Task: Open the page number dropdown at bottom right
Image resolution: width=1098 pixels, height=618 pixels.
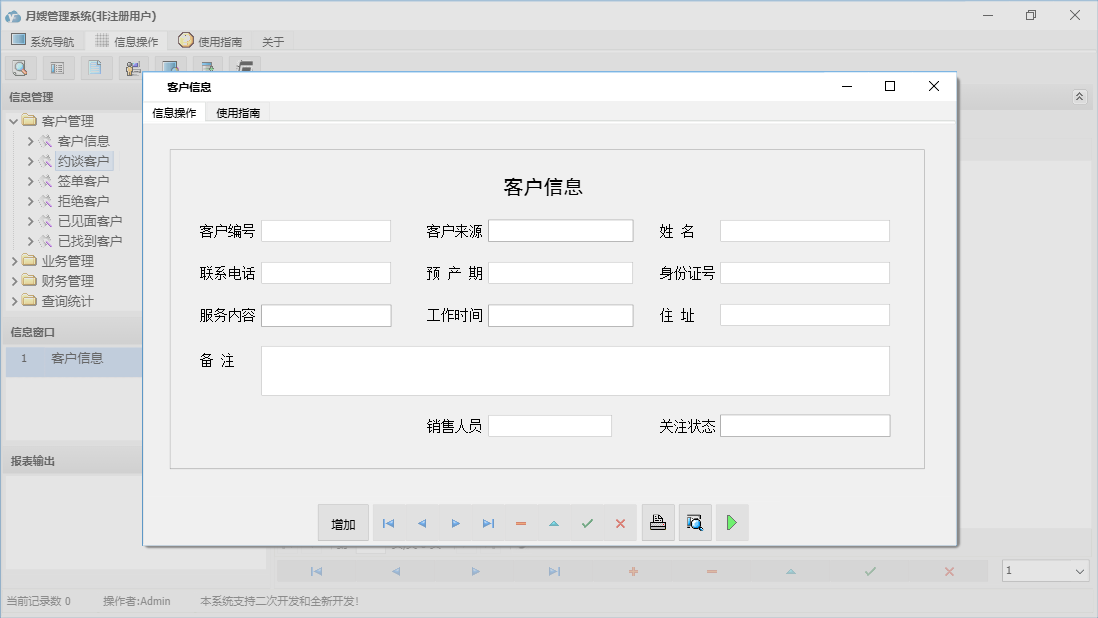Action: (1080, 570)
